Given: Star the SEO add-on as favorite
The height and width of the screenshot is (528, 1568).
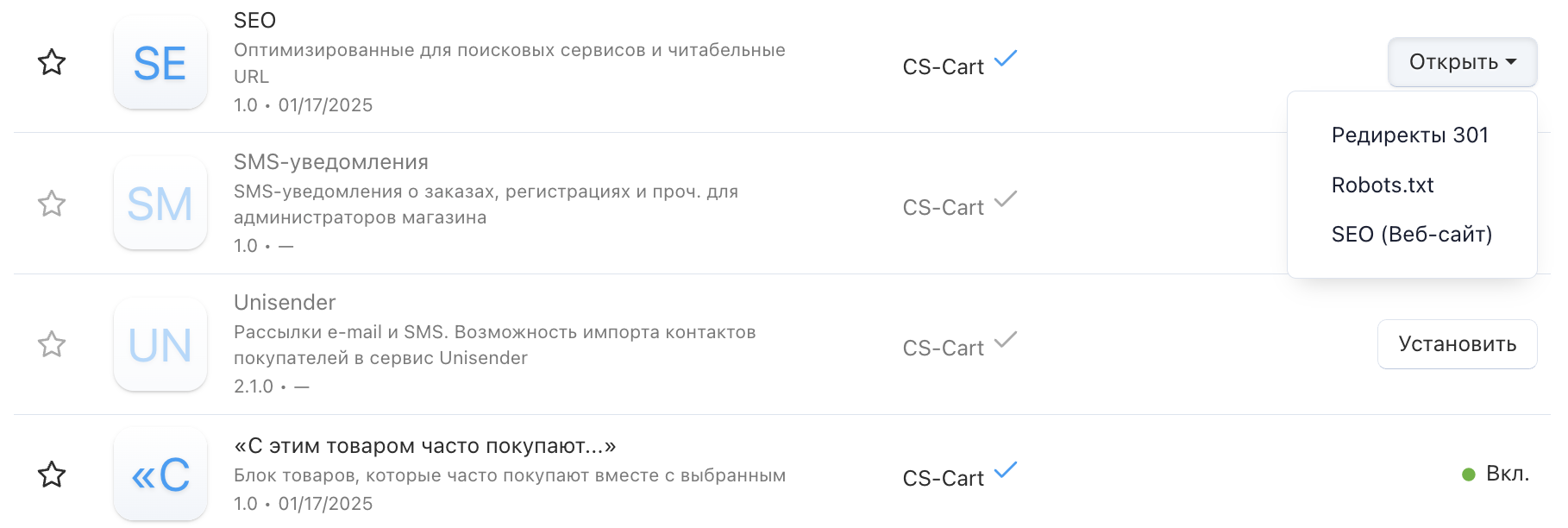Looking at the screenshot, I should (x=52, y=62).
